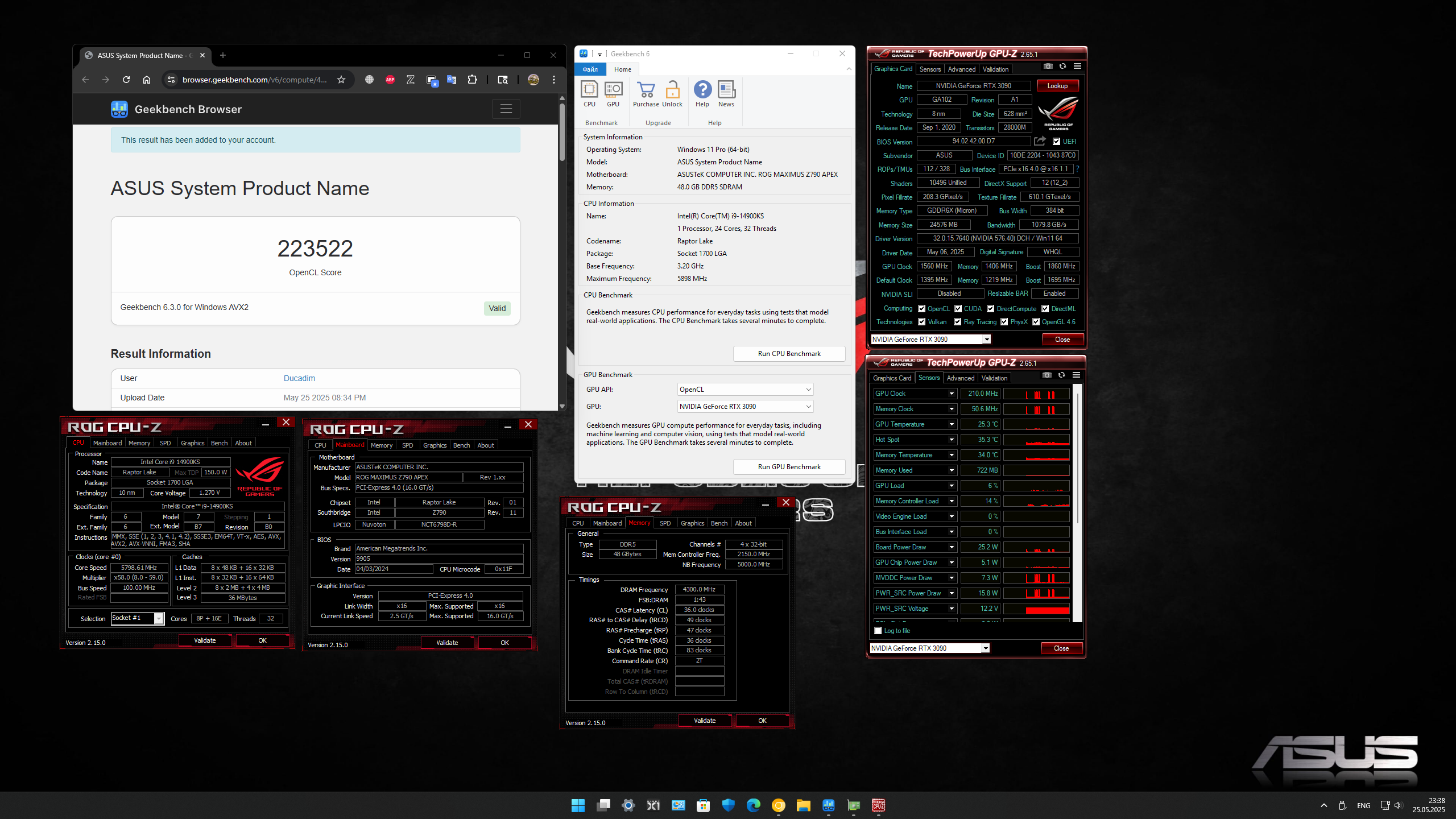
Task: Click the Run CPU Benchmark button
Action: tap(789, 354)
